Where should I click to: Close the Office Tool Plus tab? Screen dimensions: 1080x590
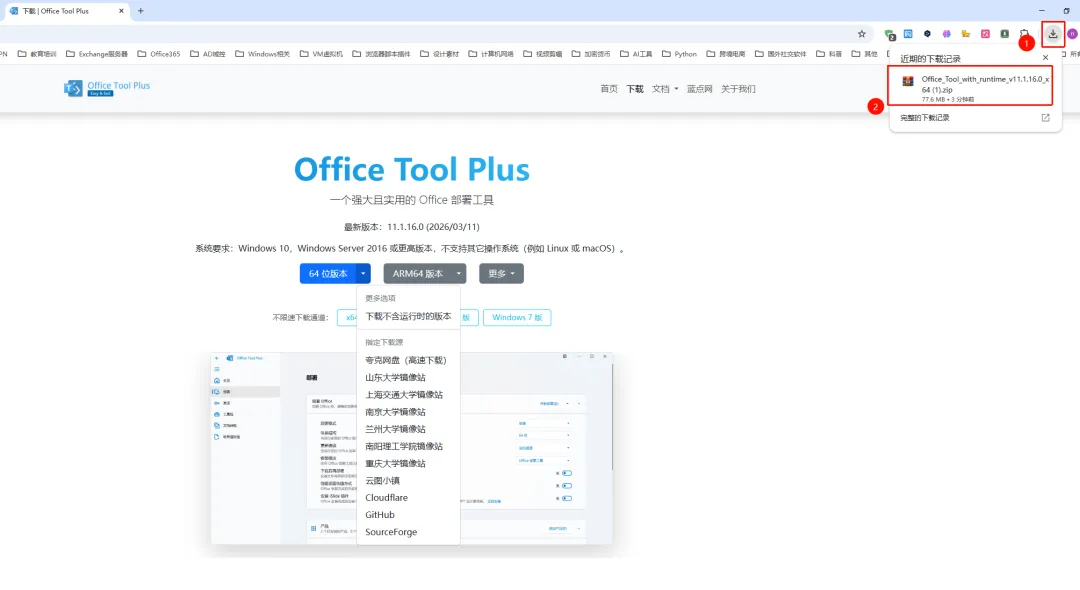pyautogui.click(x=121, y=11)
